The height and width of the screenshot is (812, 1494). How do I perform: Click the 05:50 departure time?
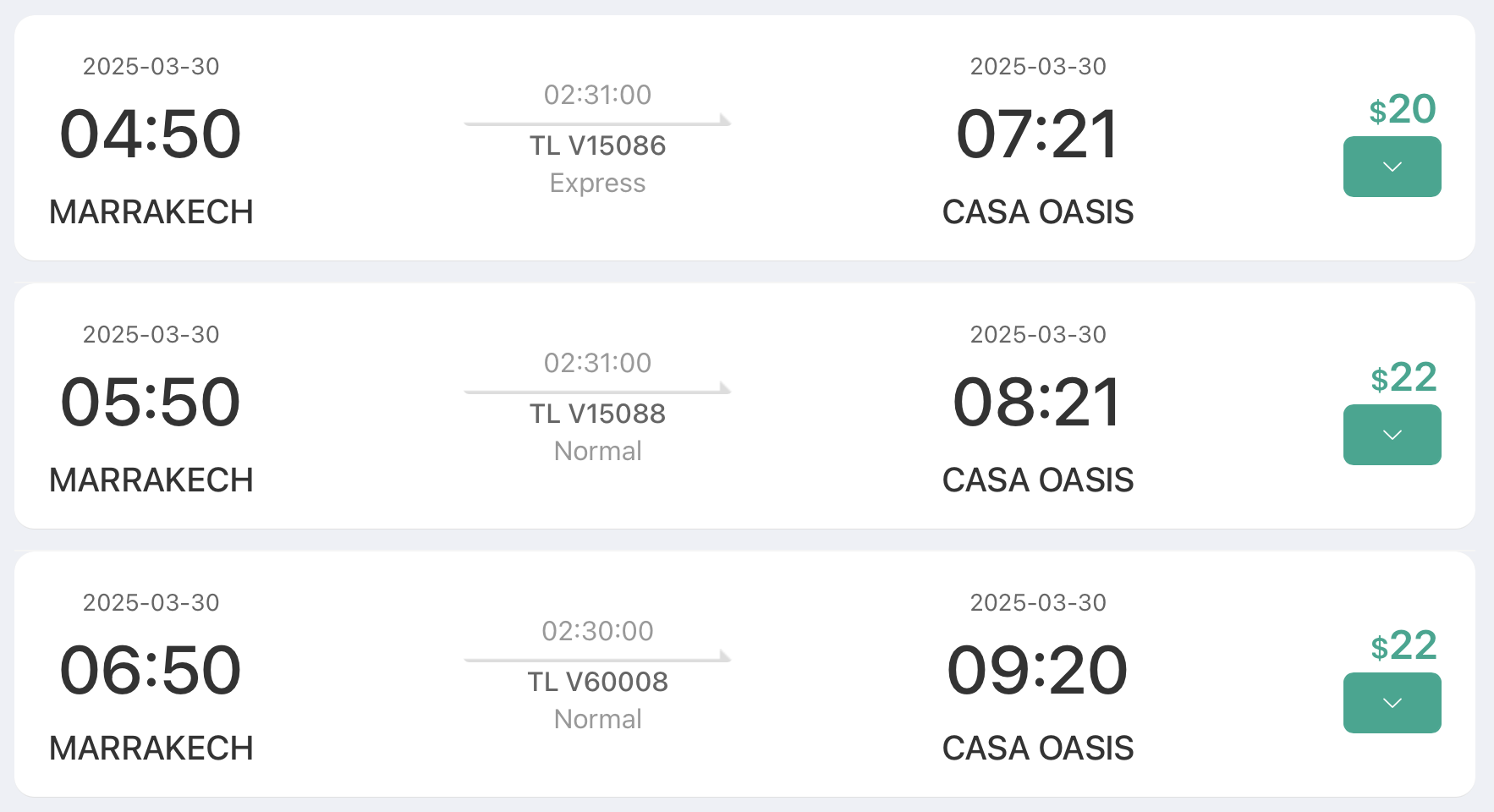151,403
